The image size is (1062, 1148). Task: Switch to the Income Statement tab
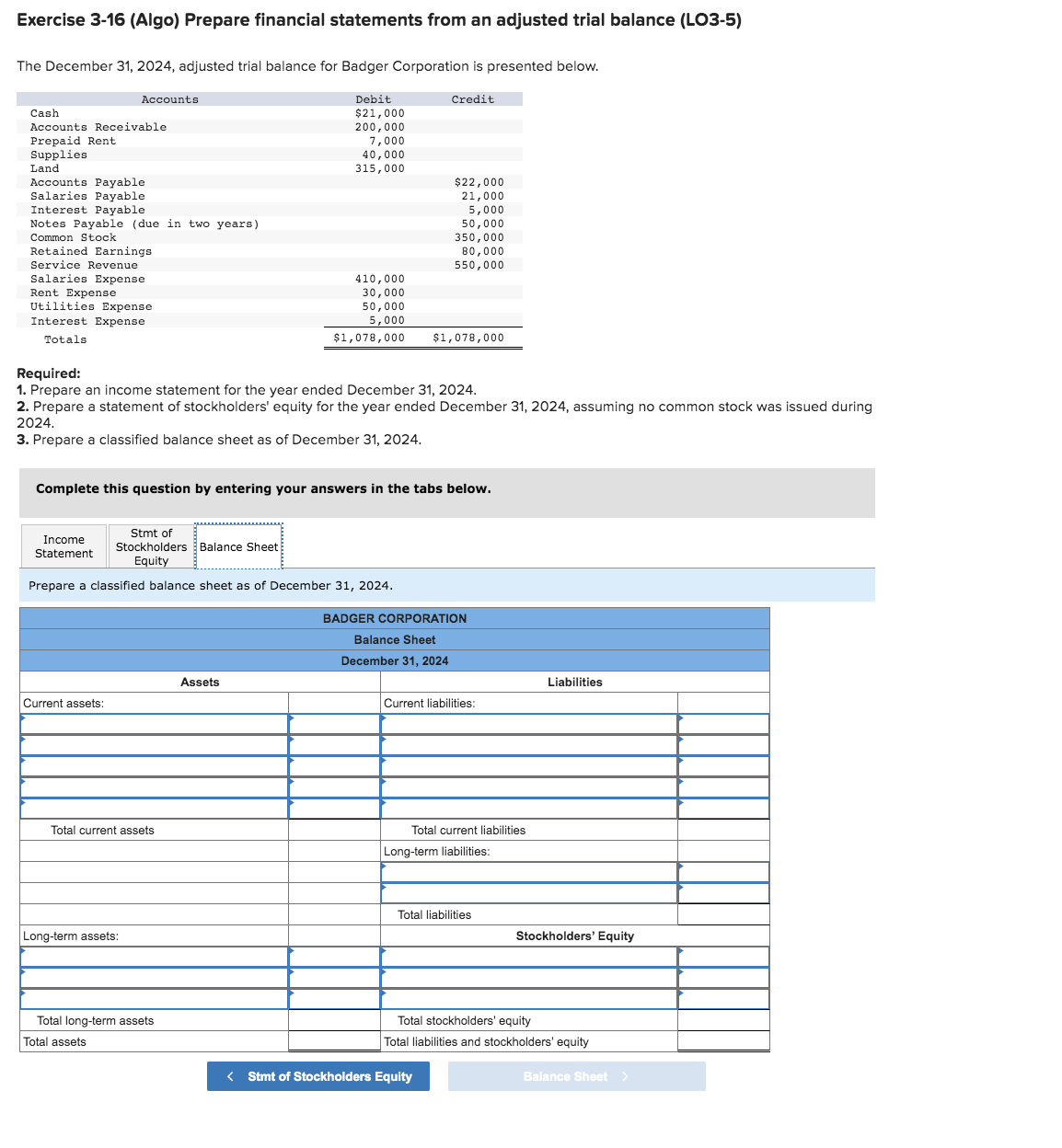click(63, 546)
